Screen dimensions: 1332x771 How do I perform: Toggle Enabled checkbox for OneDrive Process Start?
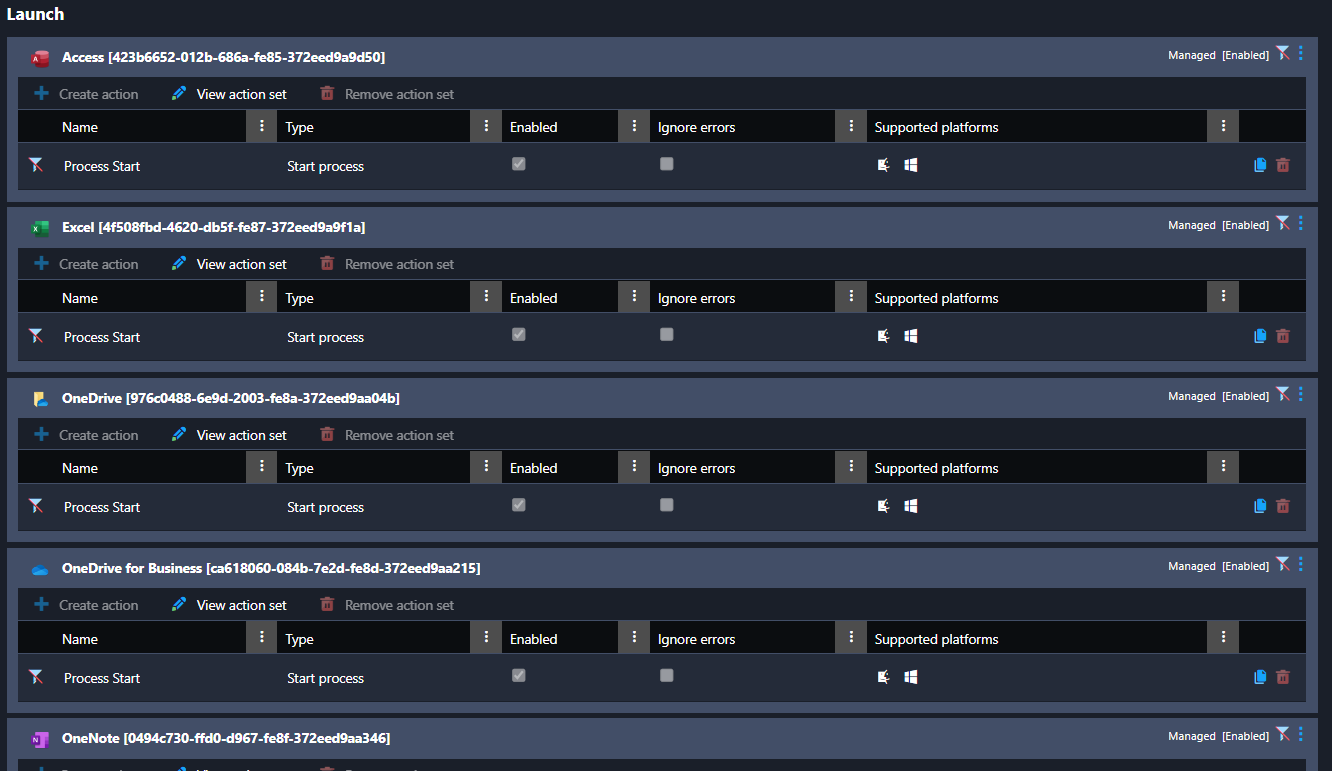[x=519, y=505]
